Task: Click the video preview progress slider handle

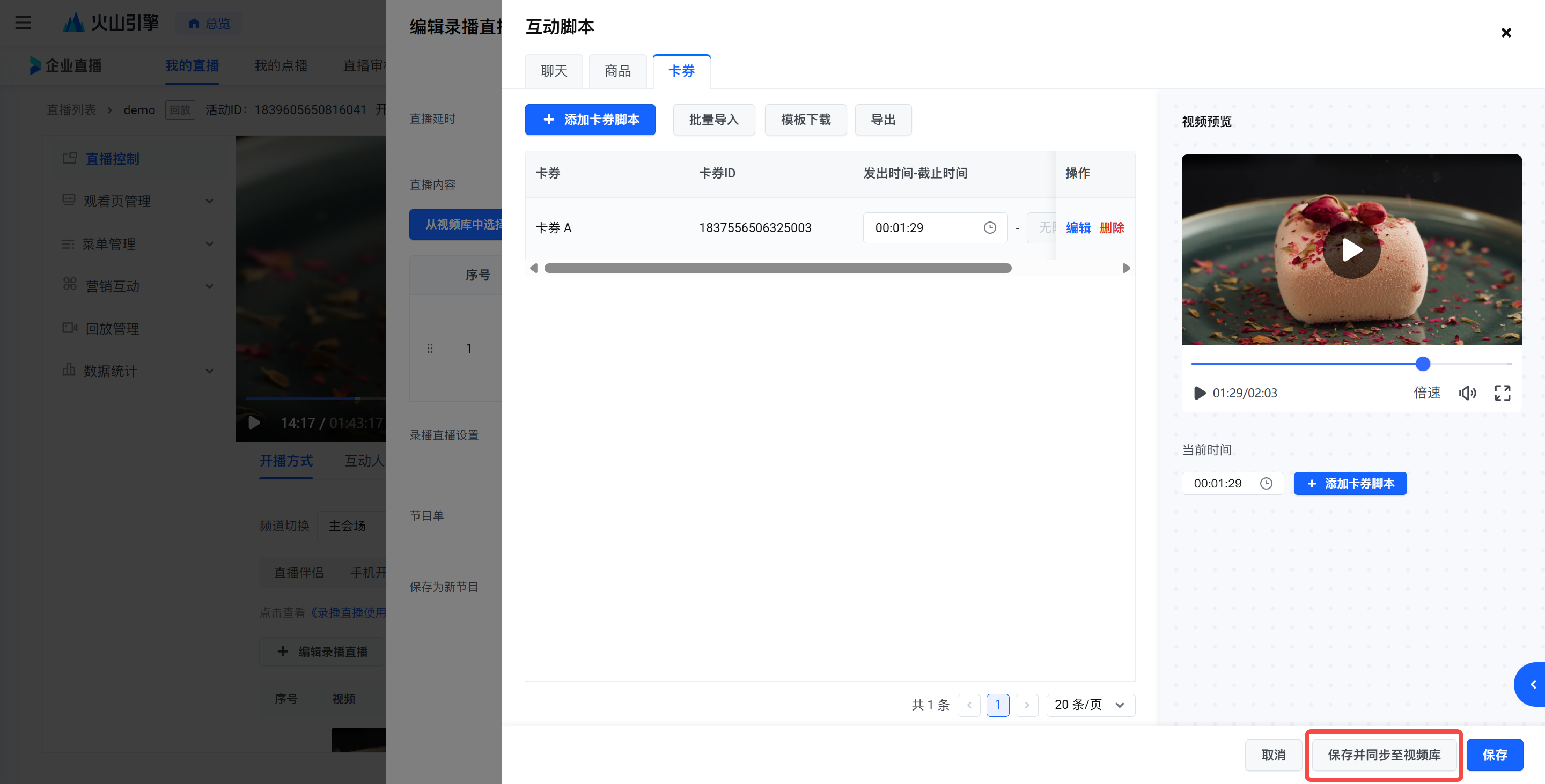Action: (x=1423, y=364)
